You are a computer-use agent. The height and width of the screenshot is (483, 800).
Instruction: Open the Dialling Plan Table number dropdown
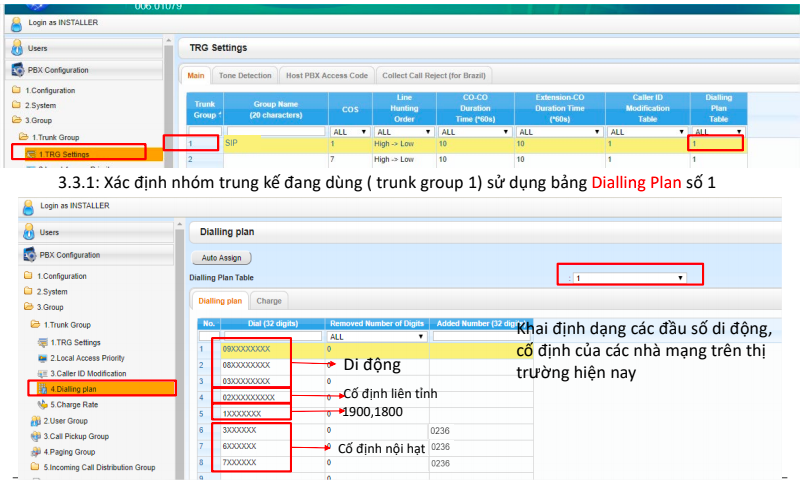pyautogui.click(x=628, y=277)
